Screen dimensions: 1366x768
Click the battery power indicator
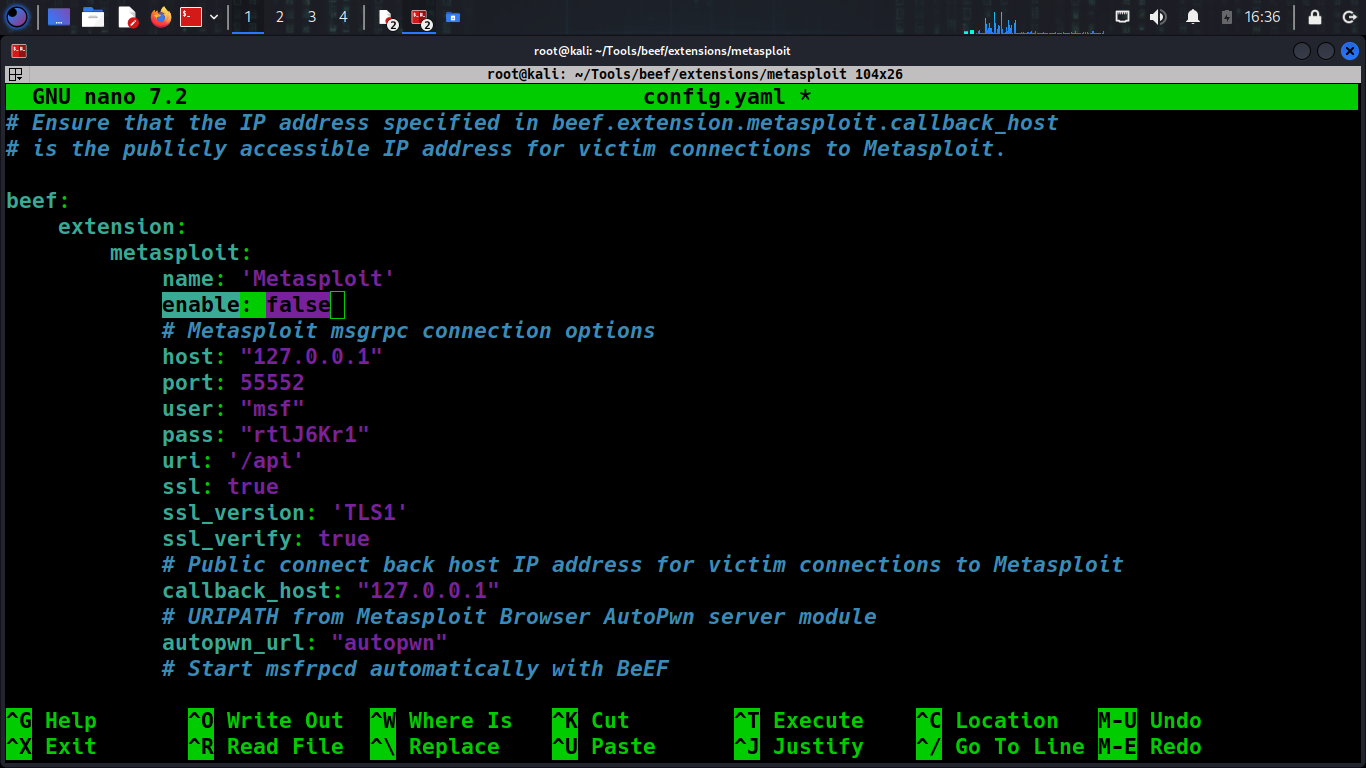pyautogui.click(x=1226, y=17)
